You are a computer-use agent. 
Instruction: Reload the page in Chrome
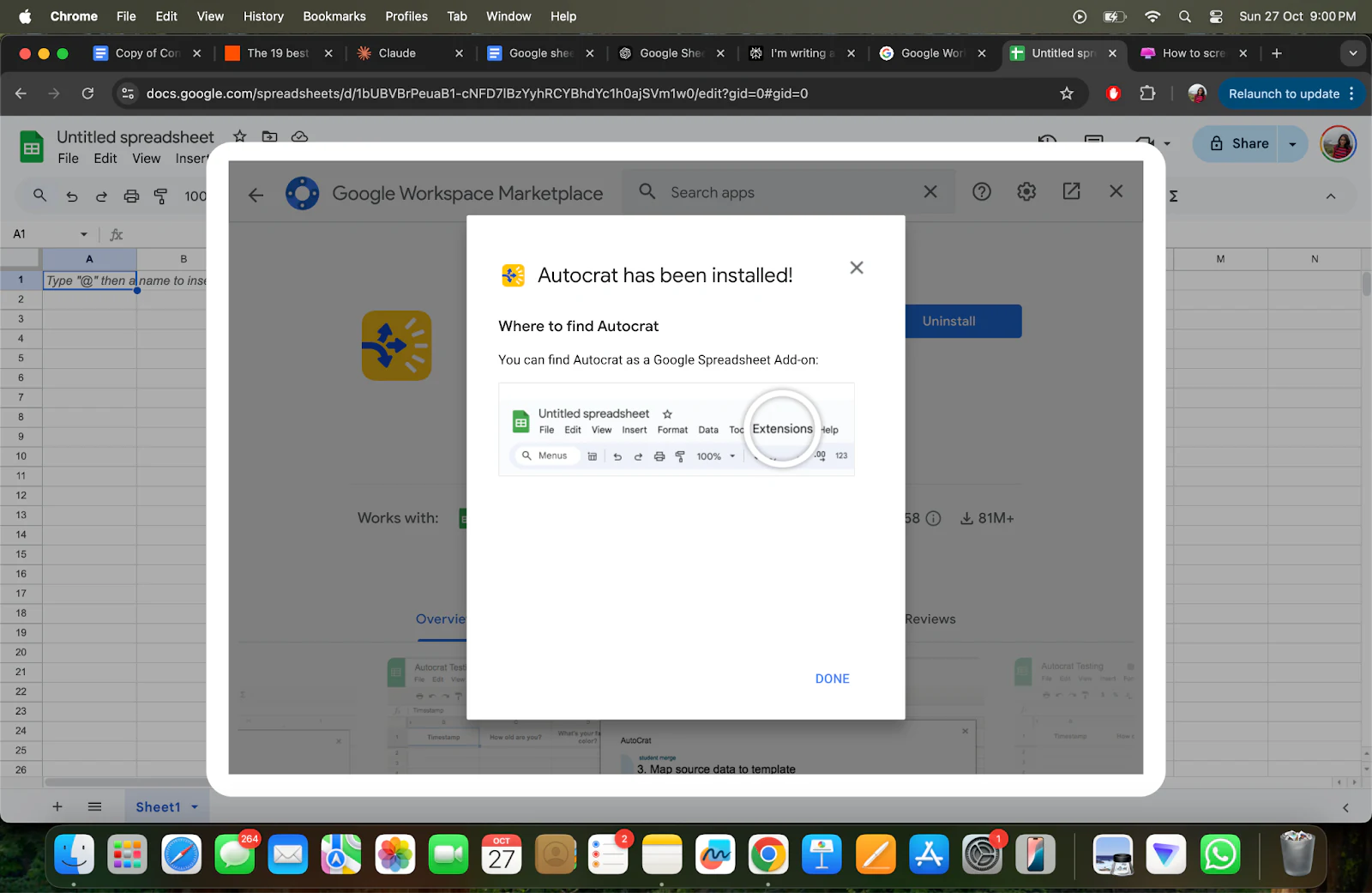pos(87,94)
